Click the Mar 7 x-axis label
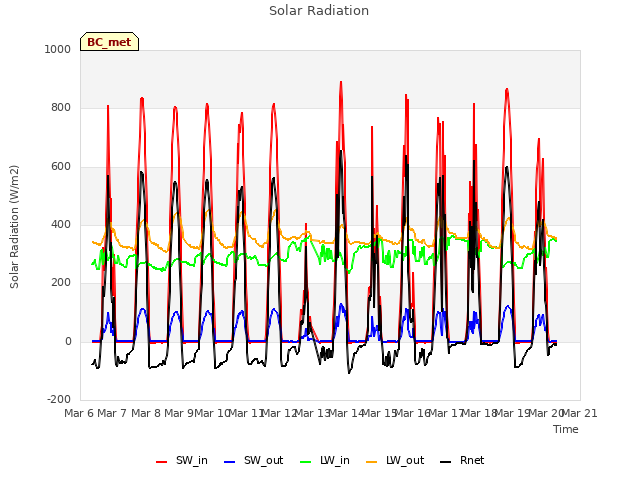The height and width of the screenshot is (480, 640). pyautogui.click(x=112, y=413)
